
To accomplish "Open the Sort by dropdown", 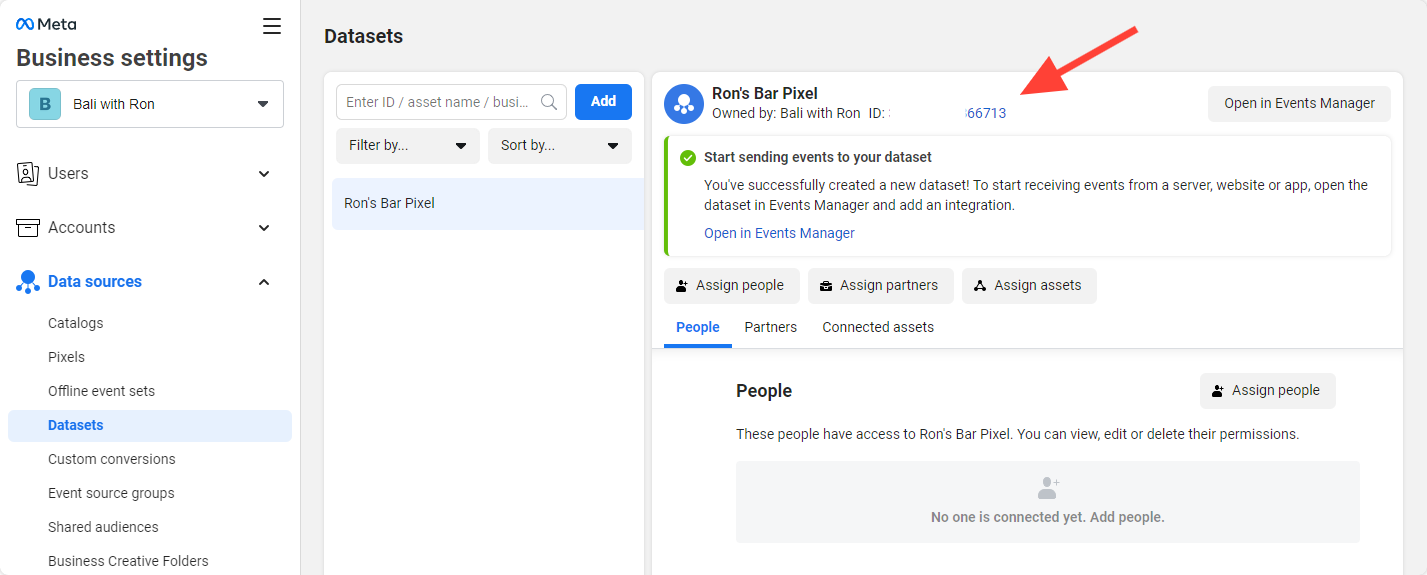I will [x=560, y=146].
